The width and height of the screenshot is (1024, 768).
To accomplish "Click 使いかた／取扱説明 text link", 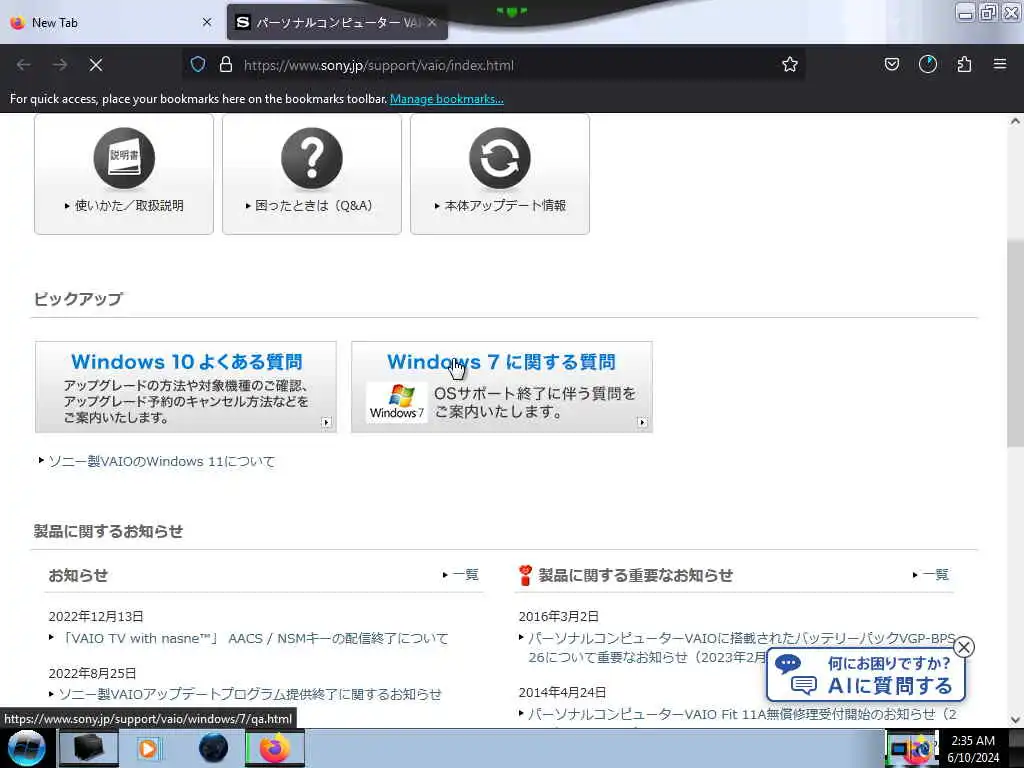I will coord(129,205).
